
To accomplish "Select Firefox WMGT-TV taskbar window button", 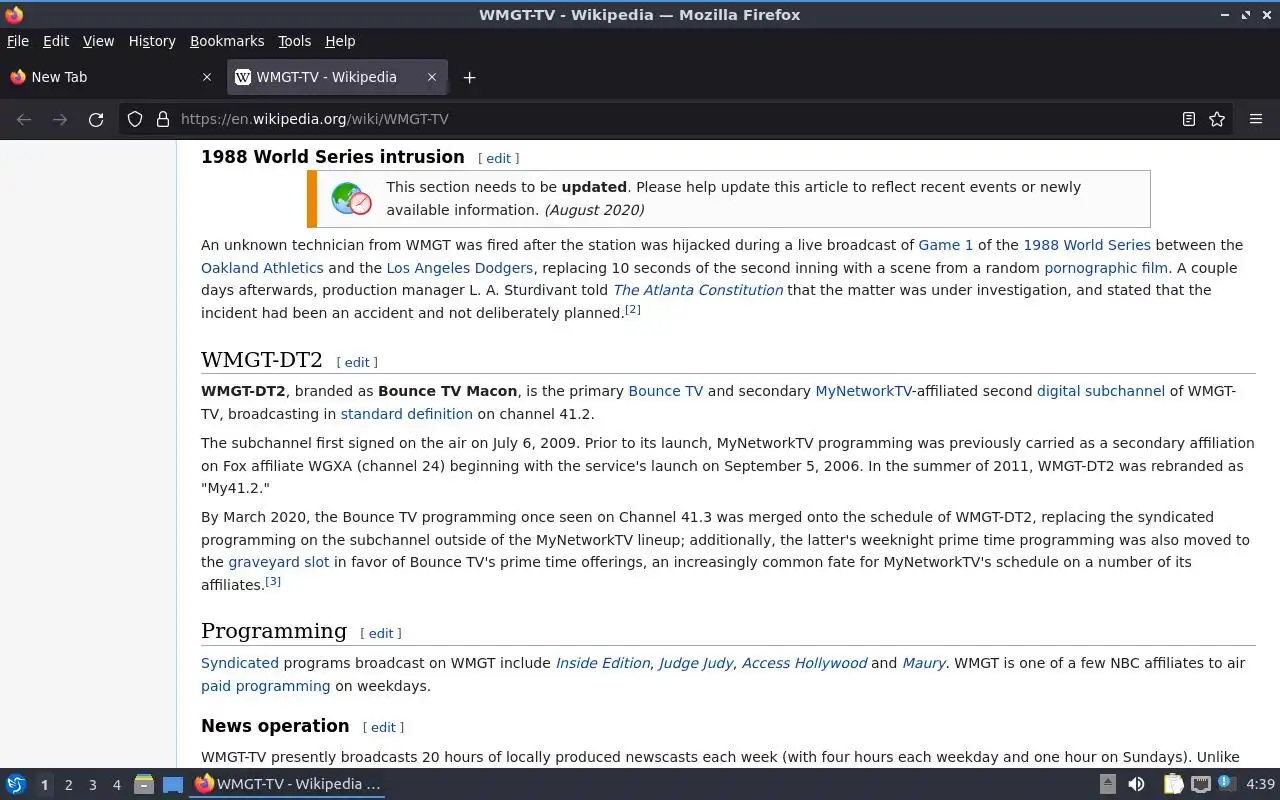I will click(288, 784).
